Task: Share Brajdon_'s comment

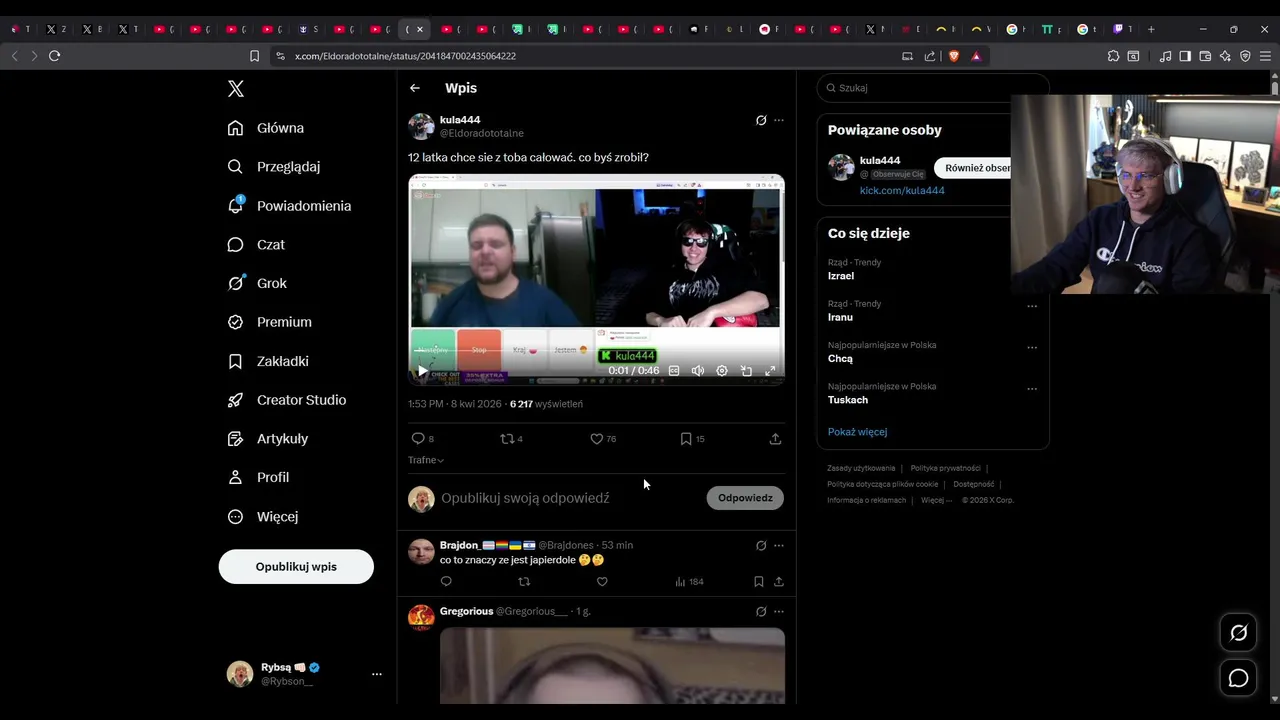Action: point(778,582)
